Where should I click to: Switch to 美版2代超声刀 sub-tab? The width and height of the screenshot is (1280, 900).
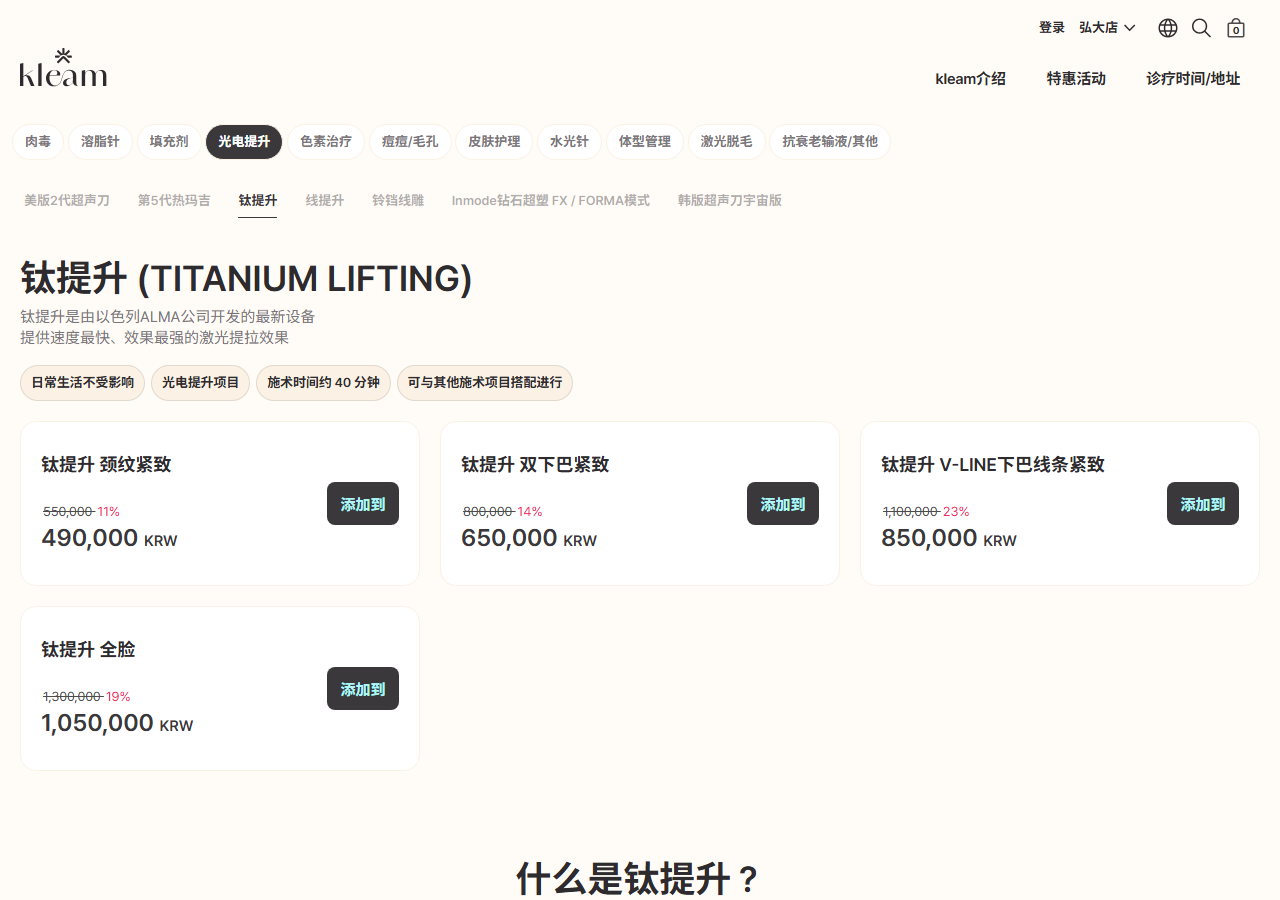coord(67,200)
